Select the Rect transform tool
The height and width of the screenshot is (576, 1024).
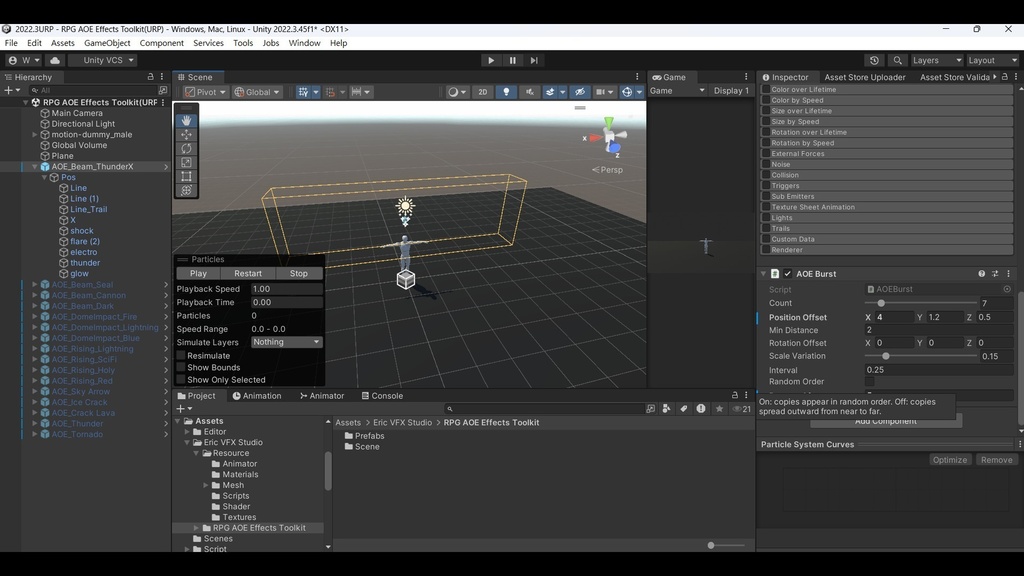click(x=186, y=176)
